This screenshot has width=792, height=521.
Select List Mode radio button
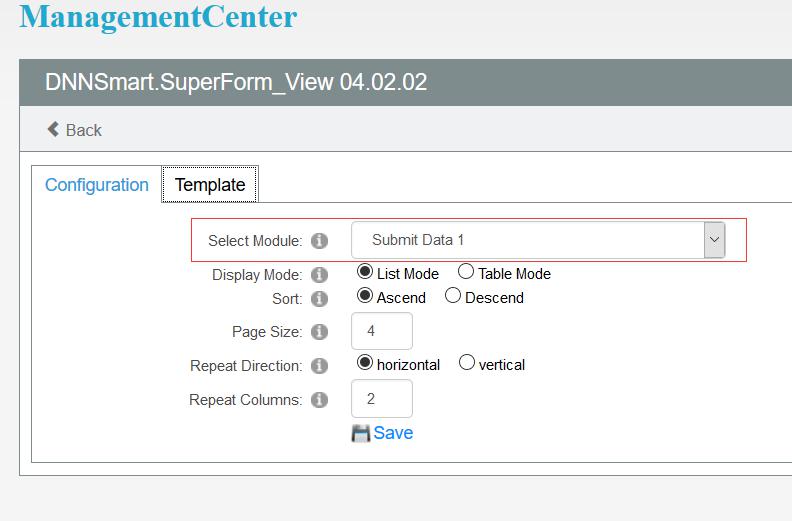pos(365,272)
